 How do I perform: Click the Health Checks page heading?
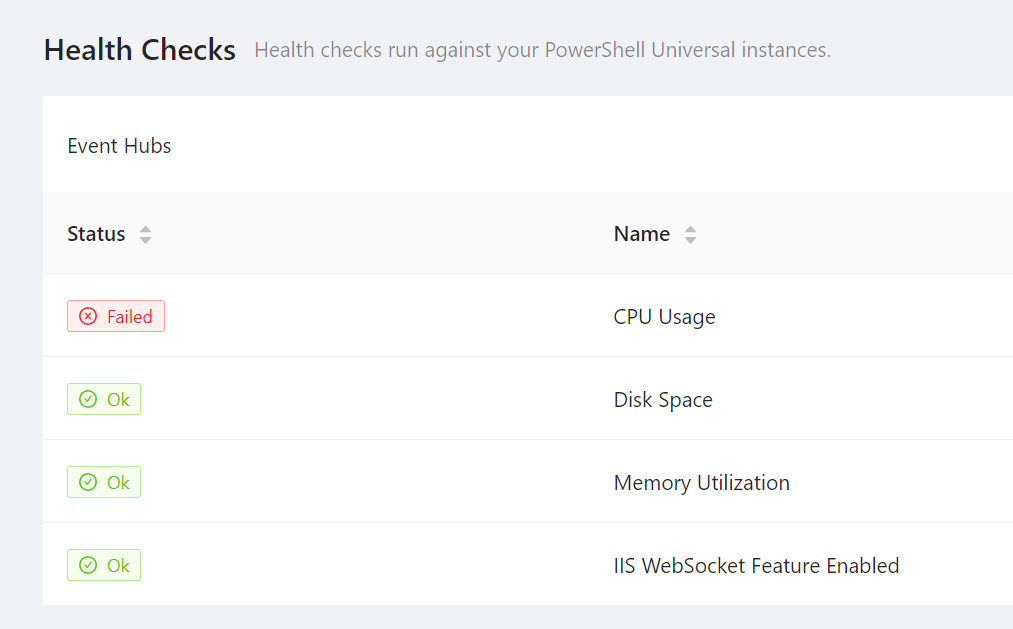pyautogui.click(x=140, y=49)
